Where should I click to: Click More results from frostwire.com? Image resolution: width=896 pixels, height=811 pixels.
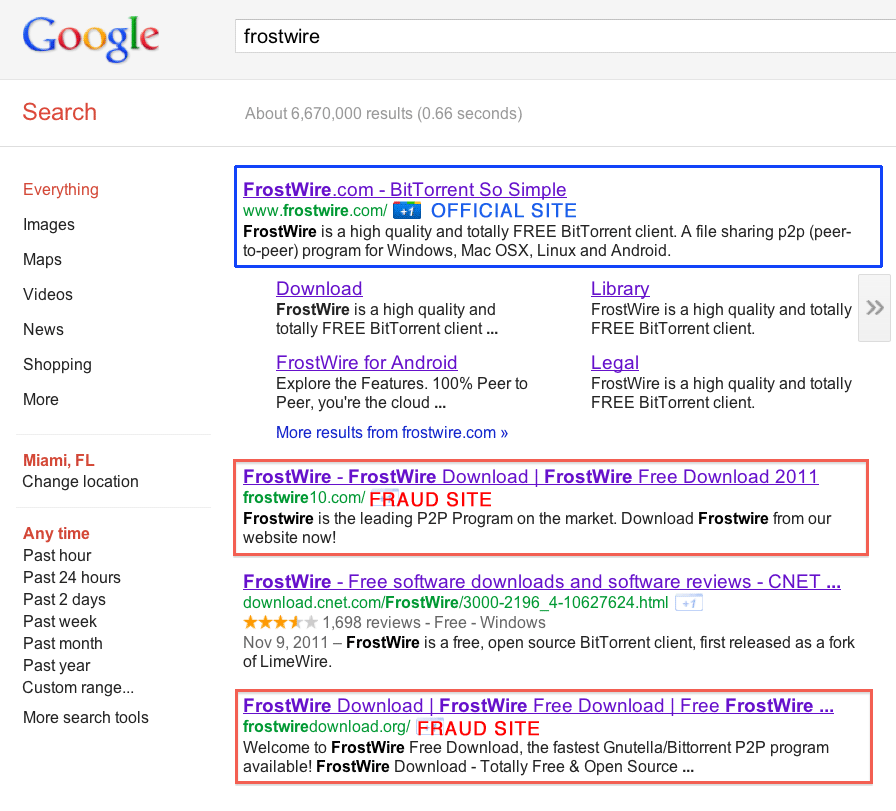pyautogui.click(x=392, y=433)
